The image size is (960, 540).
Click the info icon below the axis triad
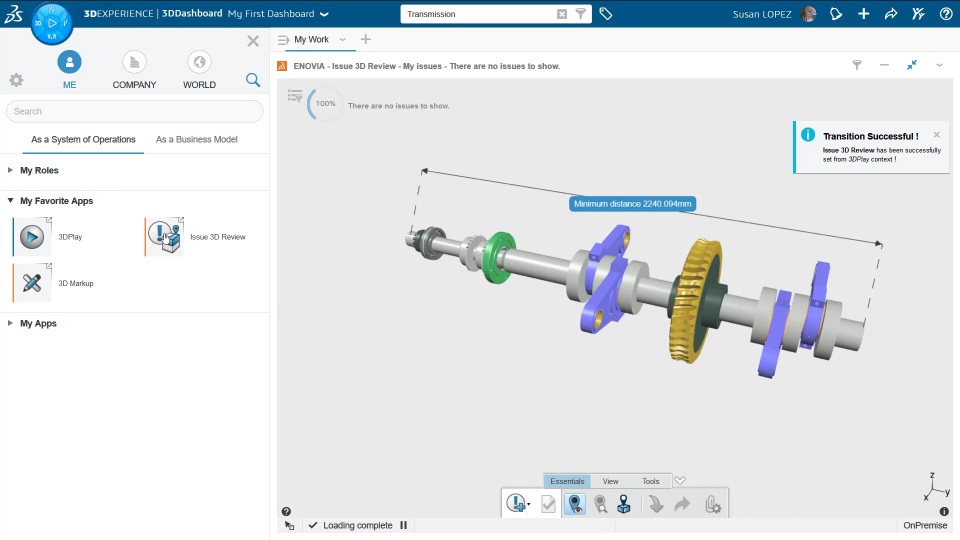point(944,511)
